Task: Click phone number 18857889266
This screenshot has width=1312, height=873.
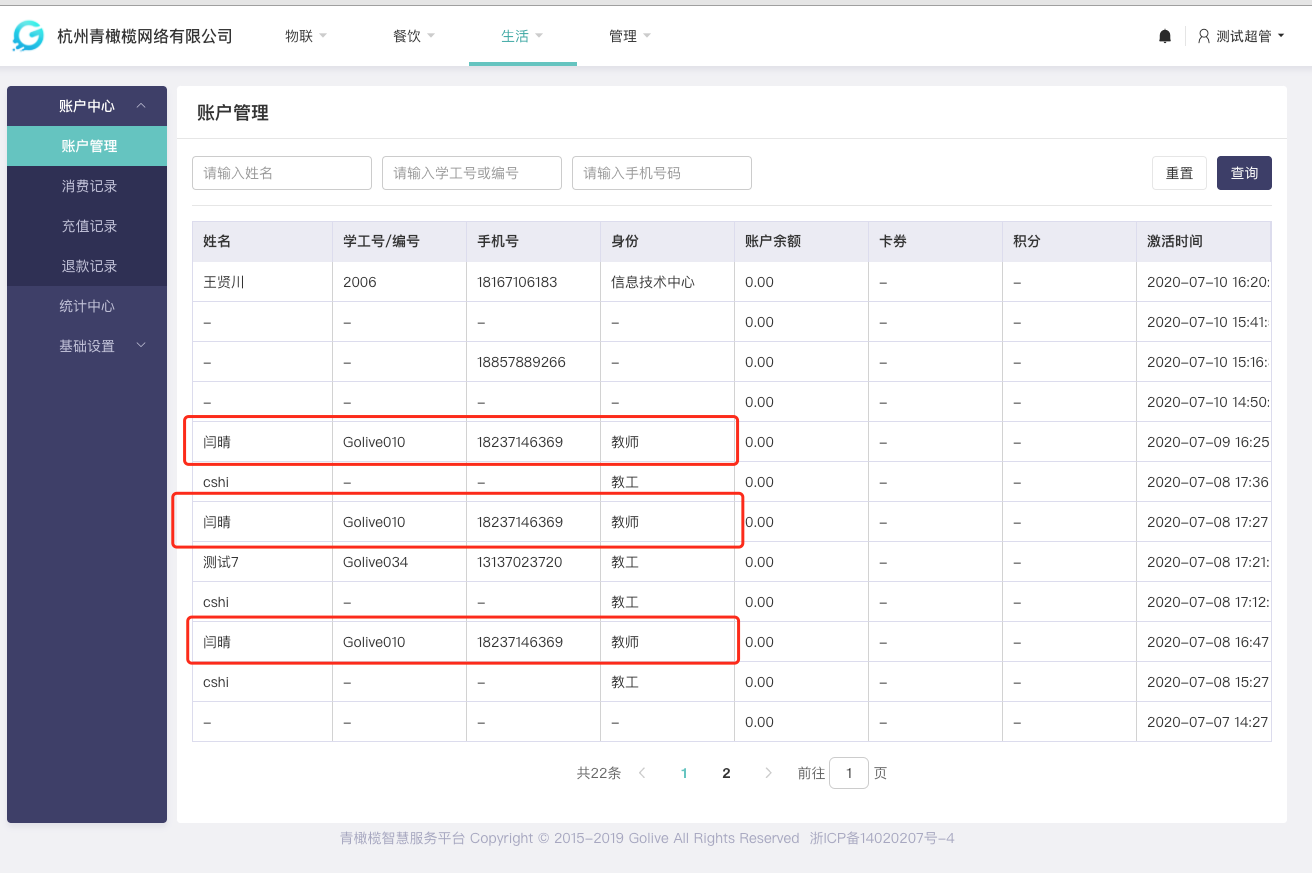Action: [x=521, y=362]
